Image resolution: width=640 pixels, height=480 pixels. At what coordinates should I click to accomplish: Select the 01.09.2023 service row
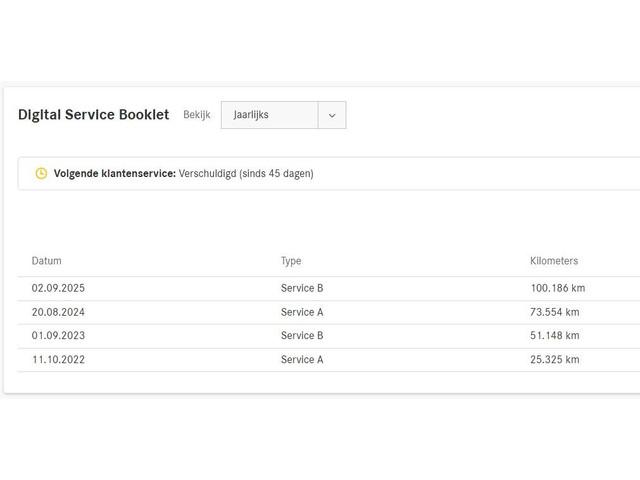(x=329, y=336)
